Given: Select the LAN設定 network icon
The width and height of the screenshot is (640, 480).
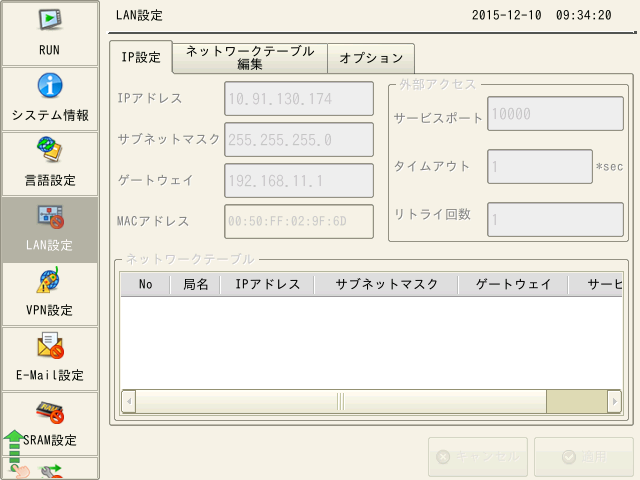Looking at the screenshot, I should [50, 216].
